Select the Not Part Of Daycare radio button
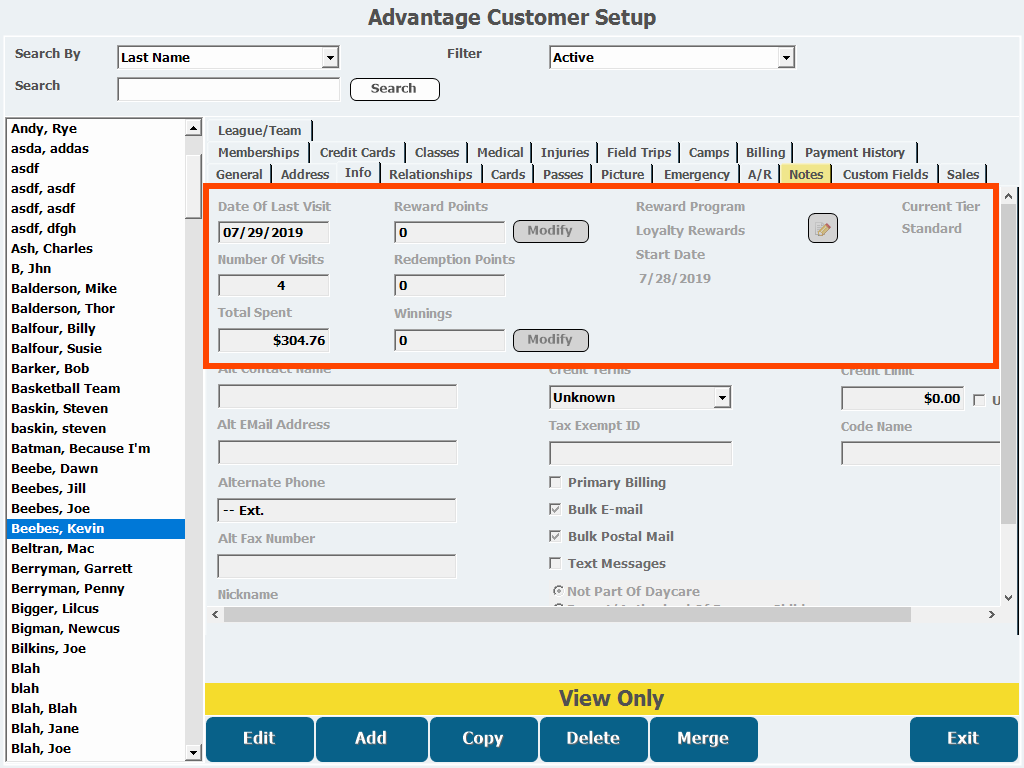 click(557, 592)
